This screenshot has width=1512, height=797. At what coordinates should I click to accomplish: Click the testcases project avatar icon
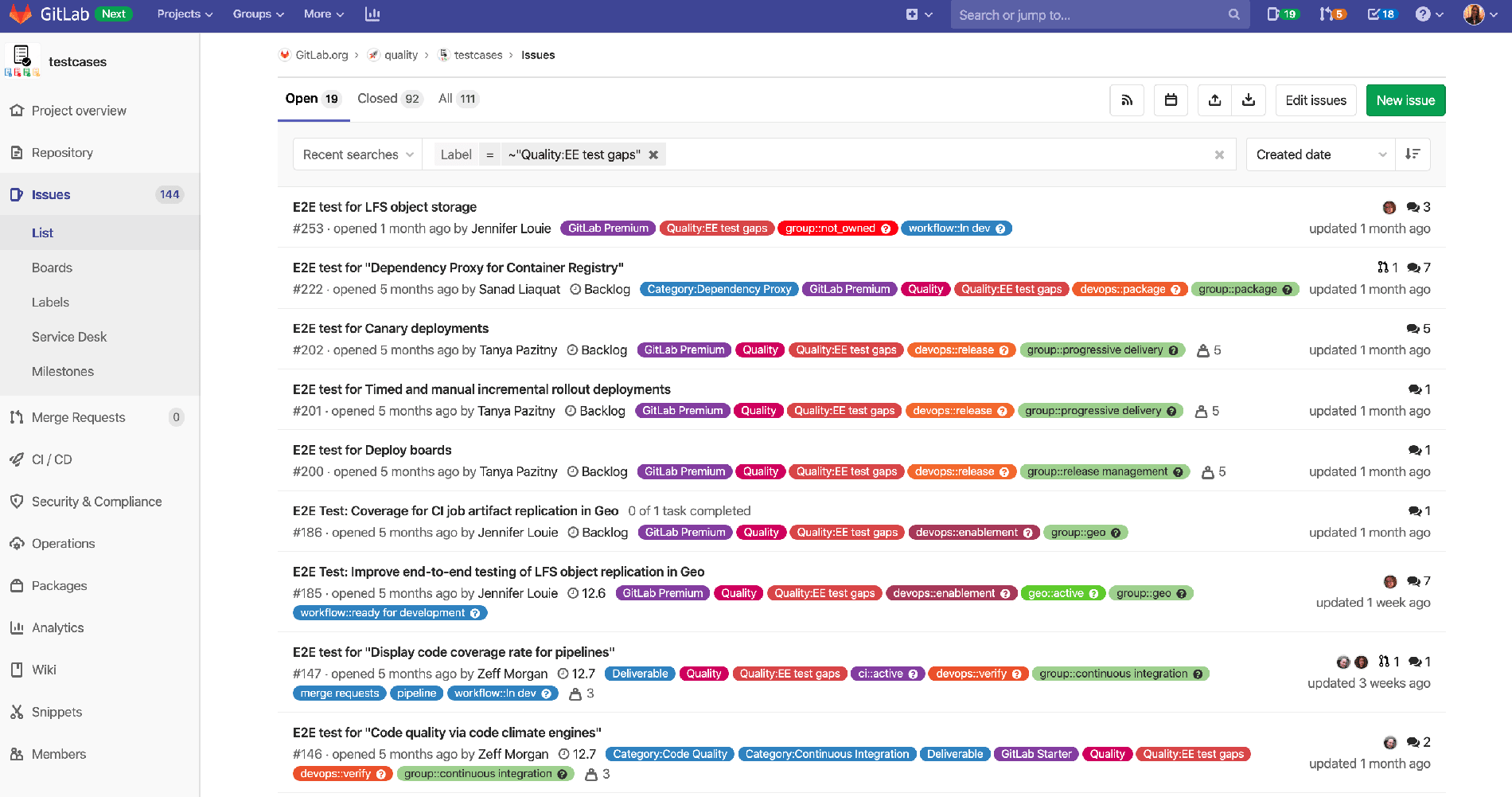click(22, 61)
